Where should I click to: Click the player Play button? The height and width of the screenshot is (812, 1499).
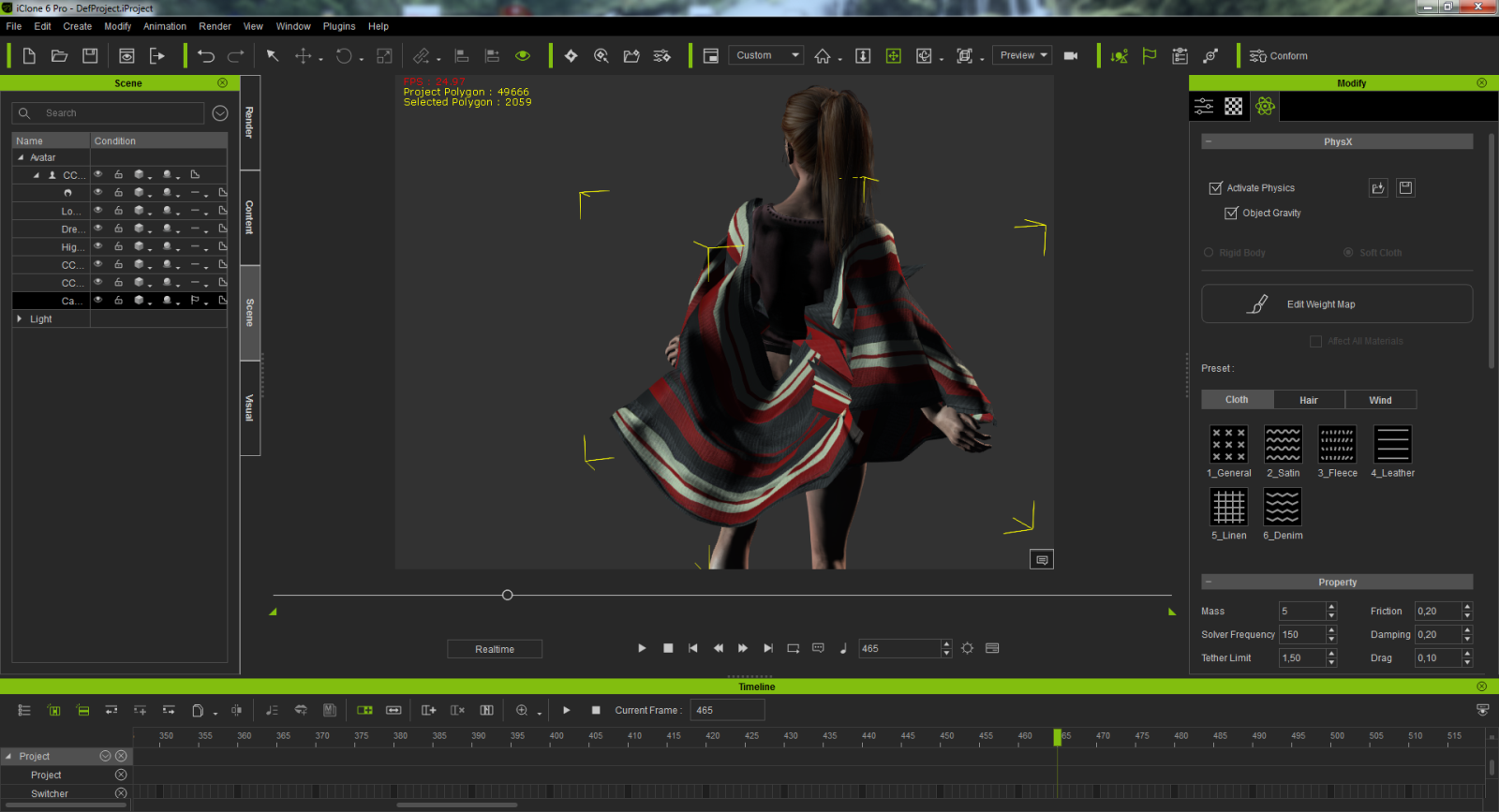click(x=642, y=648)
